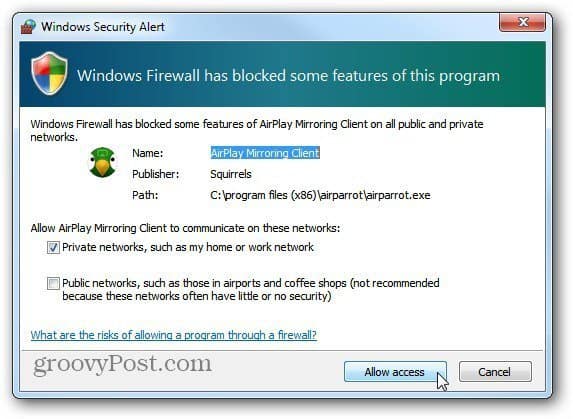Click the groovyPost.com watermark
The image size is (573, 419).
(122, 365)
